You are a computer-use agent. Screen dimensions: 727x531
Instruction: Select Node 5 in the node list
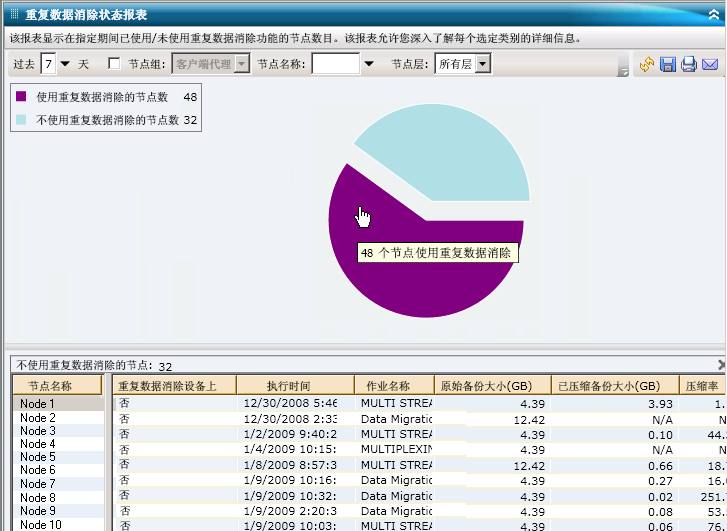[x=38, y=457]
